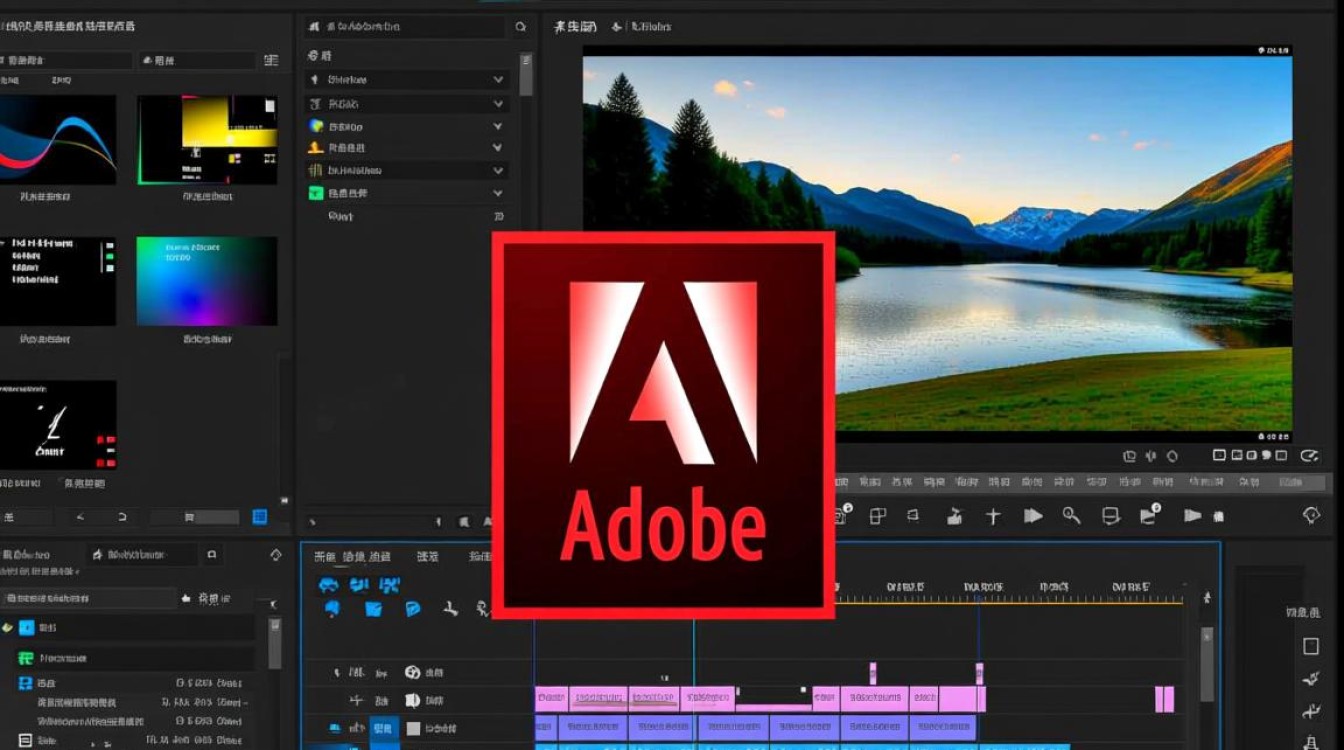Expand the chevron on the vertical-bars row
This screenshot has width=1344, height=750.
(x=498, y=170)
